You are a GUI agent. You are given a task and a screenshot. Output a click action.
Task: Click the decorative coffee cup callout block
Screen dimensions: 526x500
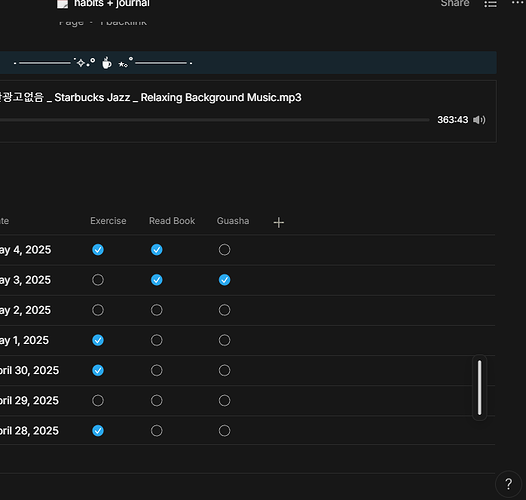pos(248,63)
